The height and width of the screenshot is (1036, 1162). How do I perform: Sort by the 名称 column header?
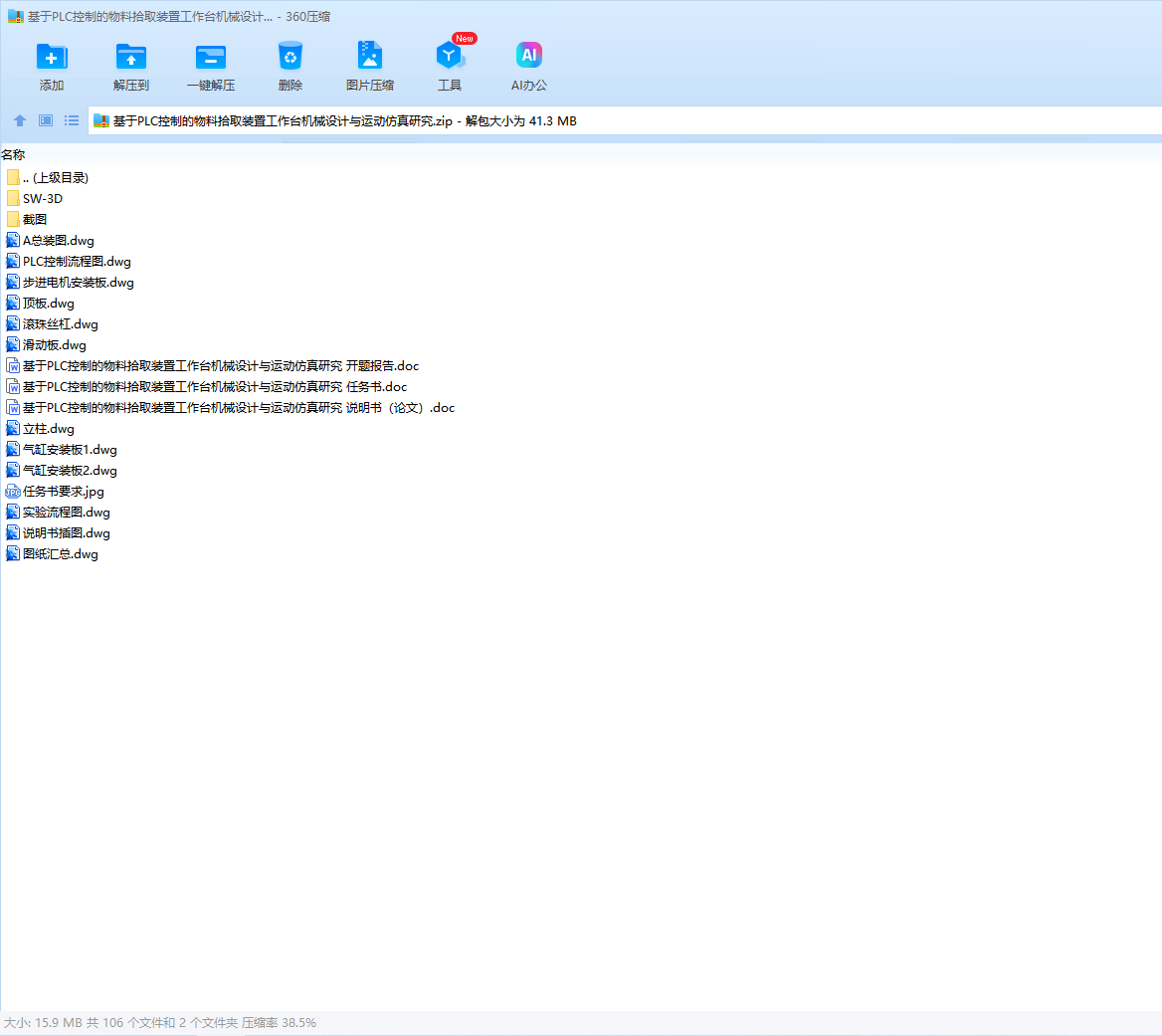[13, 155]
